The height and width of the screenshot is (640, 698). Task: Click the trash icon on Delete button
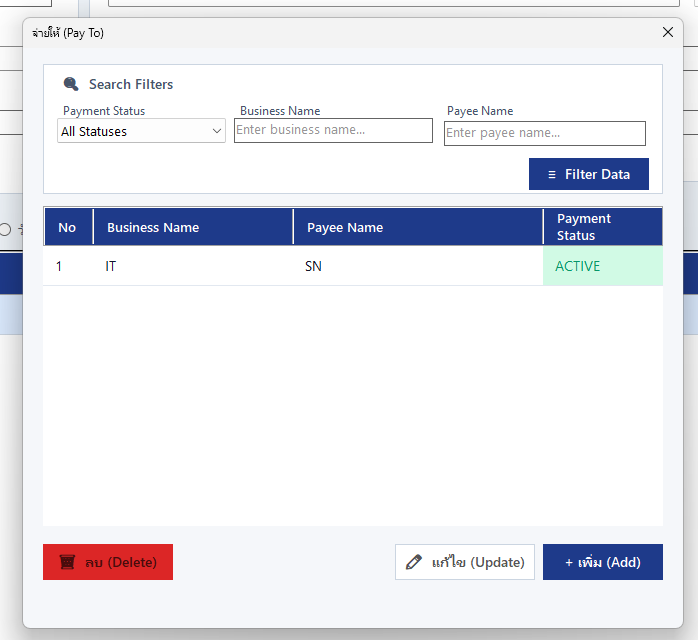67,562
